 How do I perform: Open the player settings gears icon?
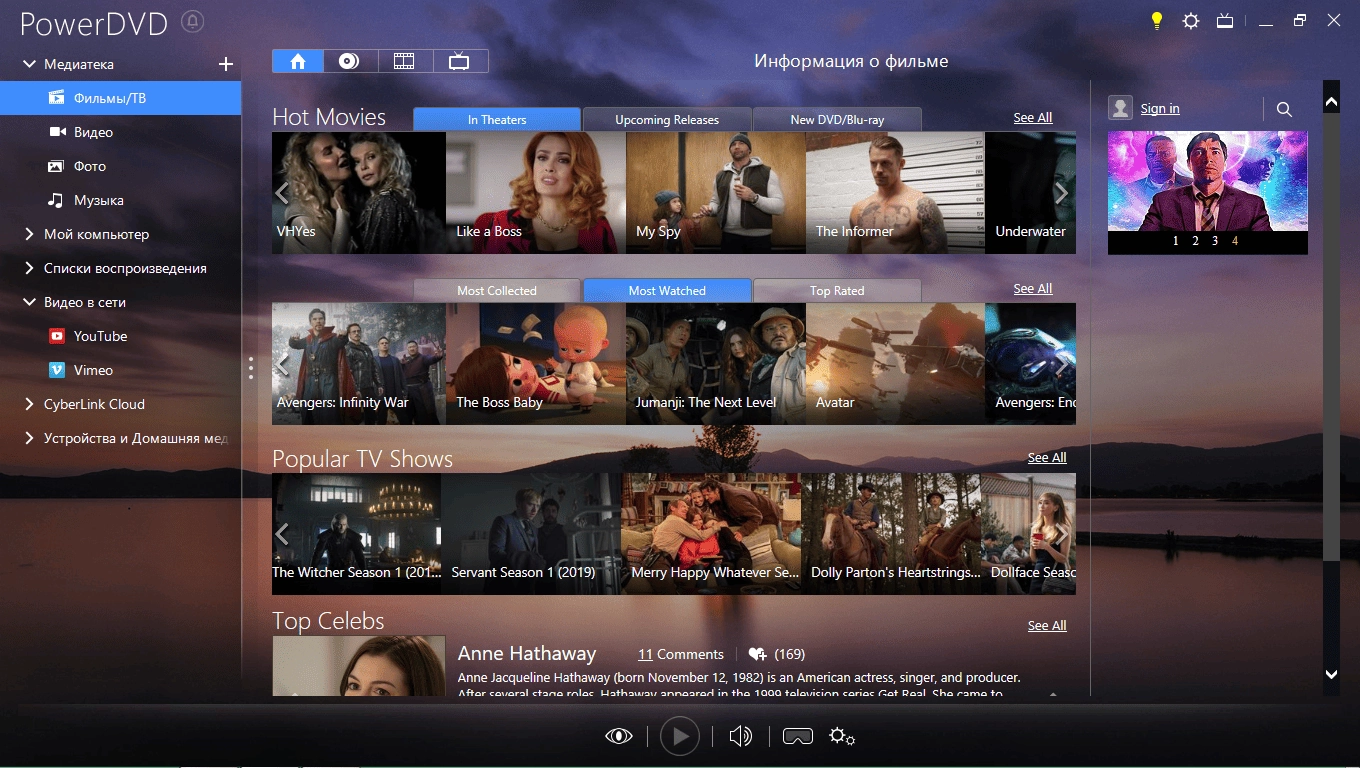click(x=842, y=737)
